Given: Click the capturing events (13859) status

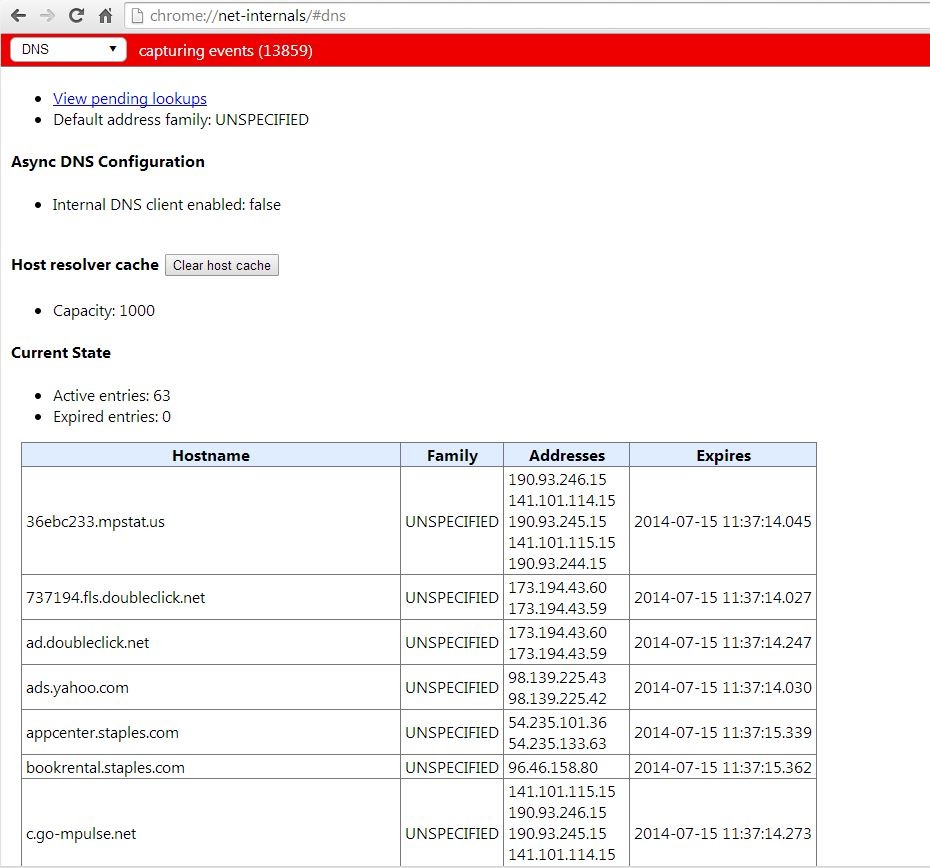Looking at the screenshot, I should [225, 50].
